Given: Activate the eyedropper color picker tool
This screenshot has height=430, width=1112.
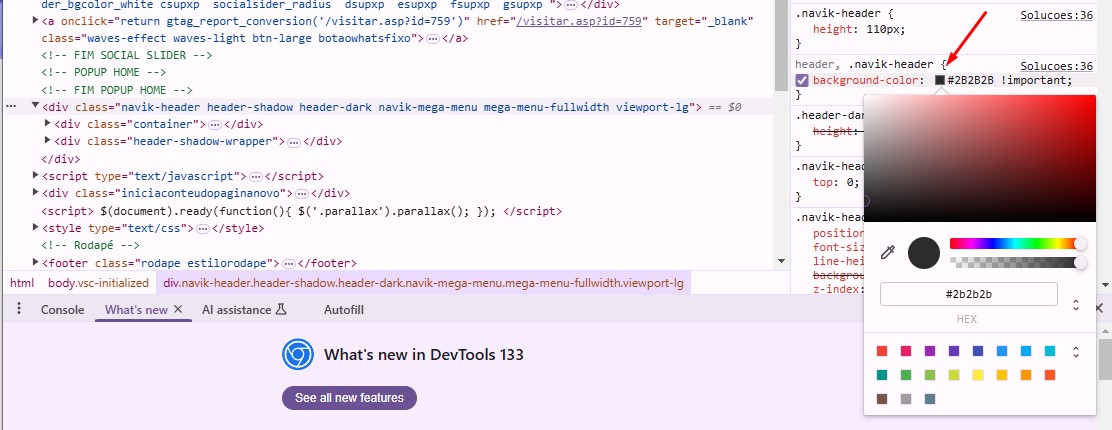Looking at the screenshot, I should point(886,253).
